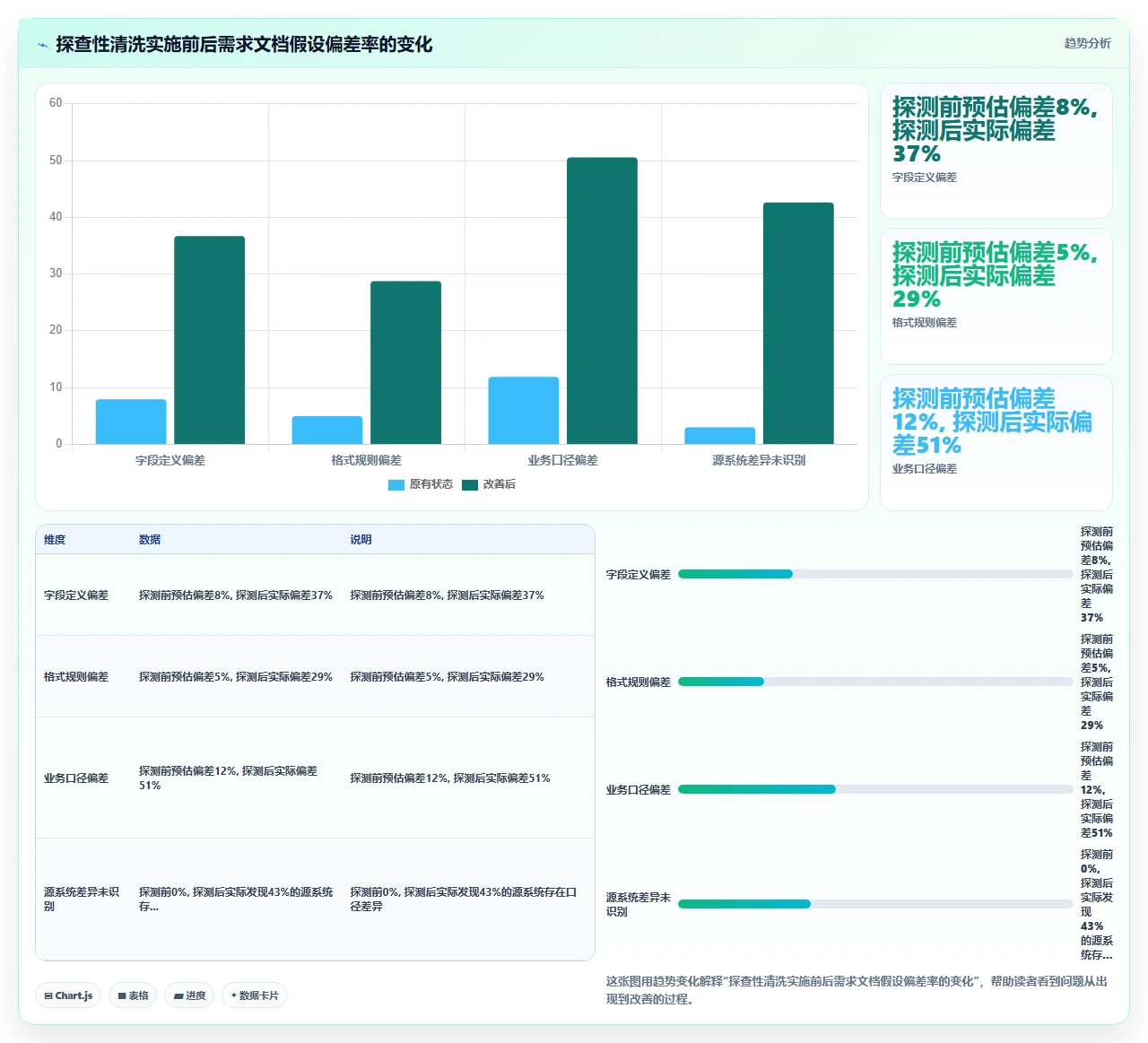Click the light blue 原有状态 legend swatch
This screenshot has height=1043, width=1148.
coord(396,485)
